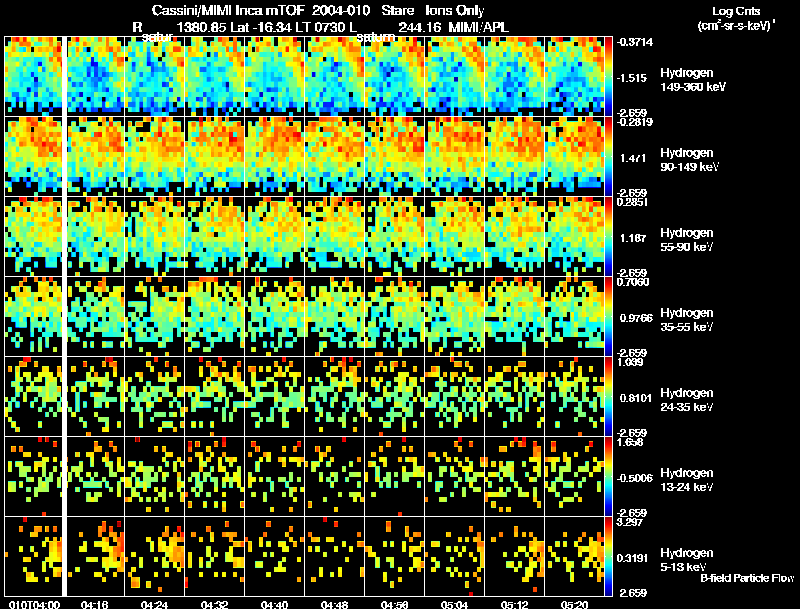800x609 pixels.
Task: Select the 149-360 keV image panel at 04:56
Action: pos(394,76)
